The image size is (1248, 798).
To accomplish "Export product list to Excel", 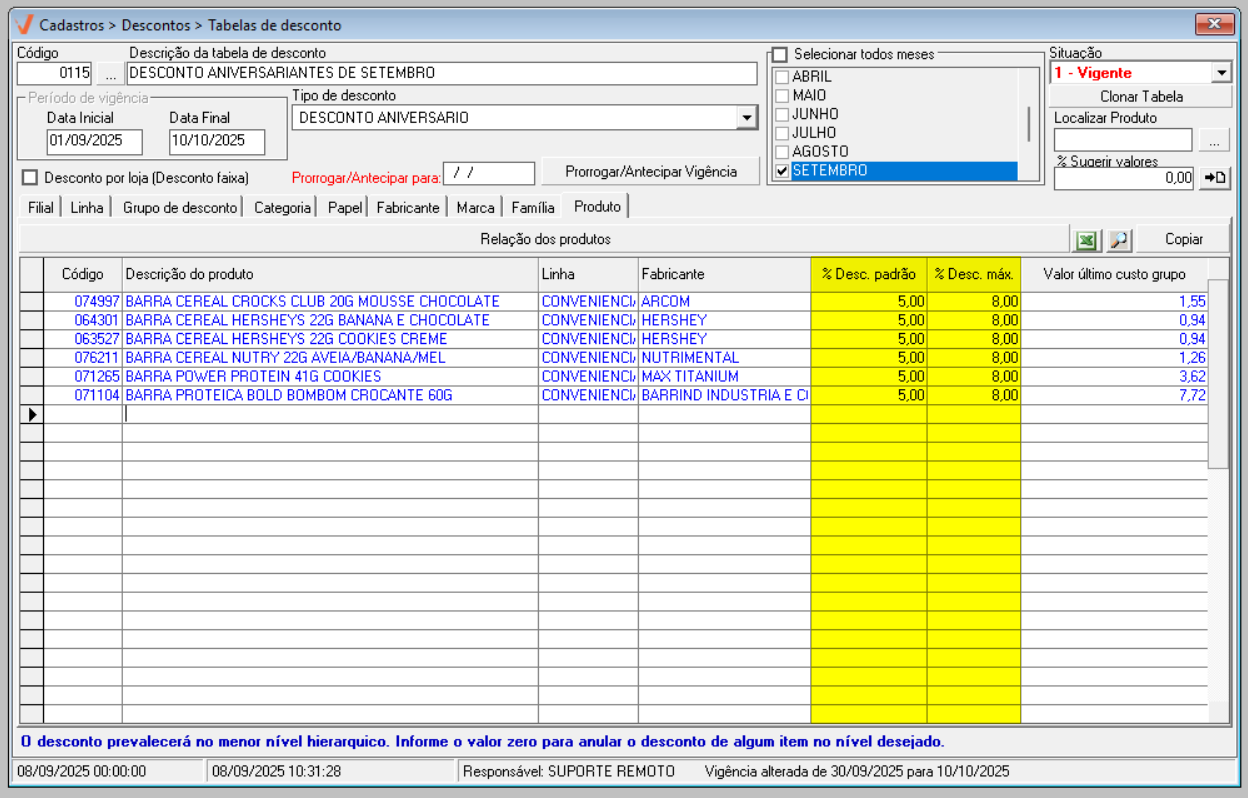I will (x=1086, y=240).
